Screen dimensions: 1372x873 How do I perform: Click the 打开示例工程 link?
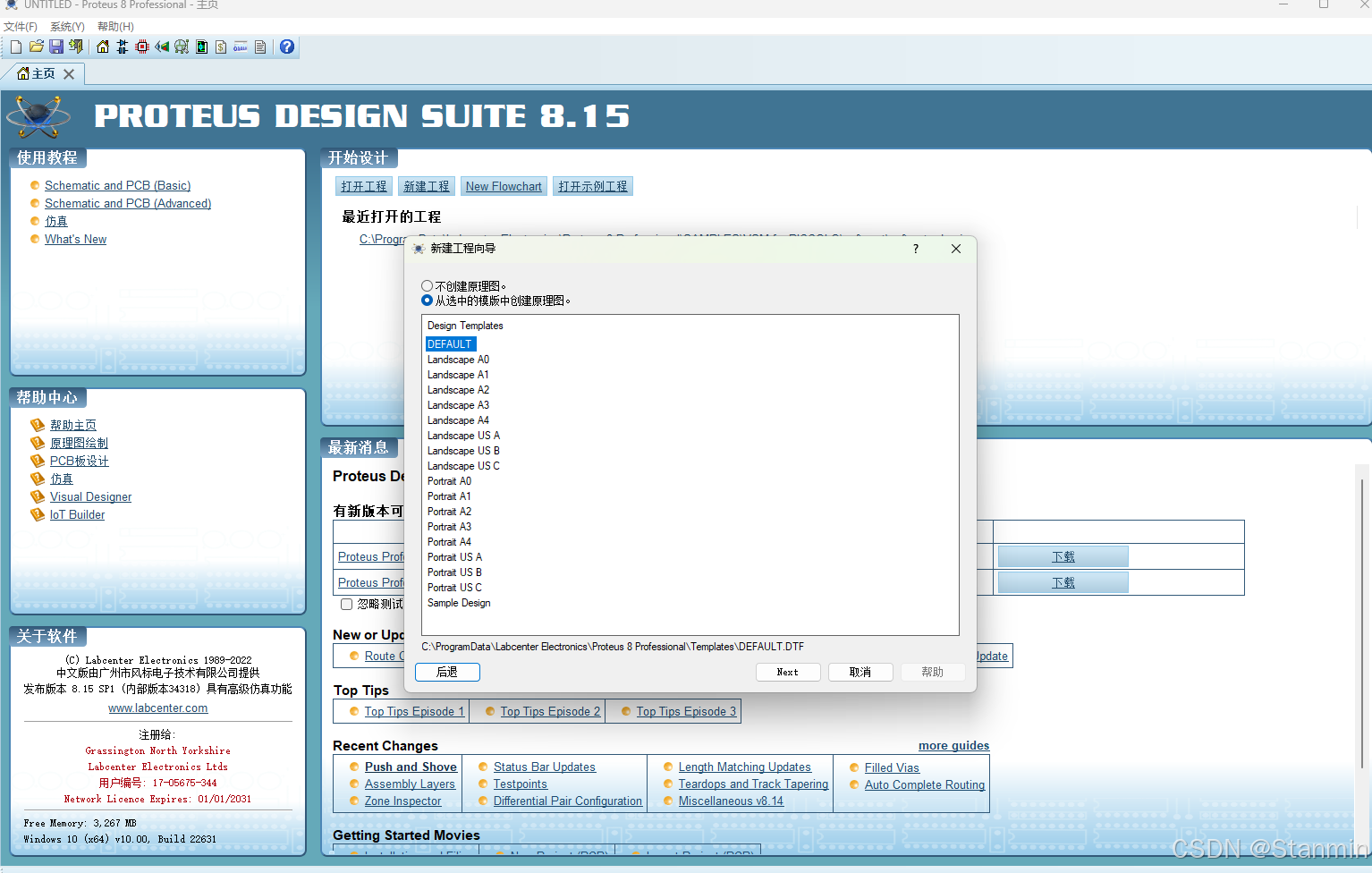coord(593,186)
